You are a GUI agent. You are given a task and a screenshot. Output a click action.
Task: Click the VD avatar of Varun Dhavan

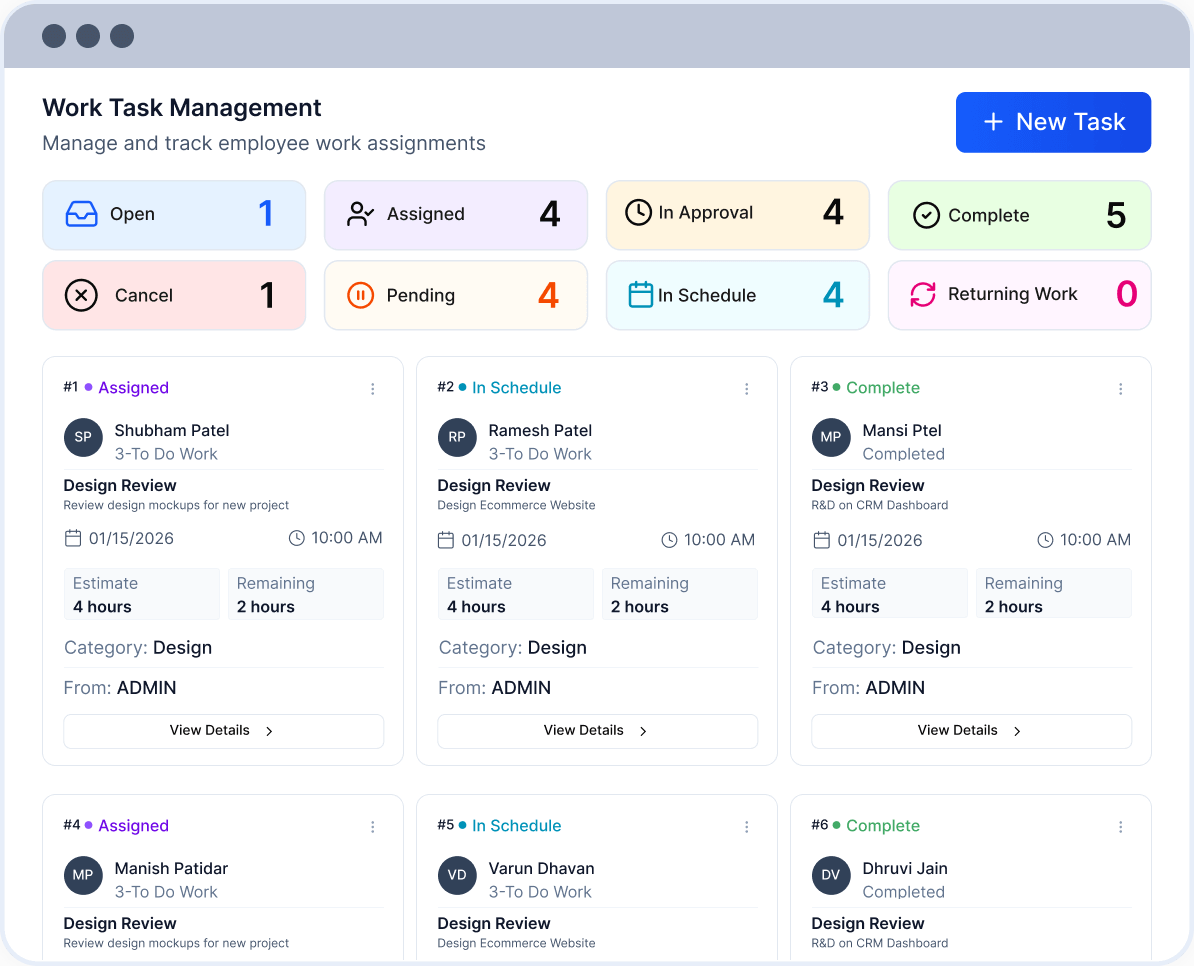[x=457, y=875]
